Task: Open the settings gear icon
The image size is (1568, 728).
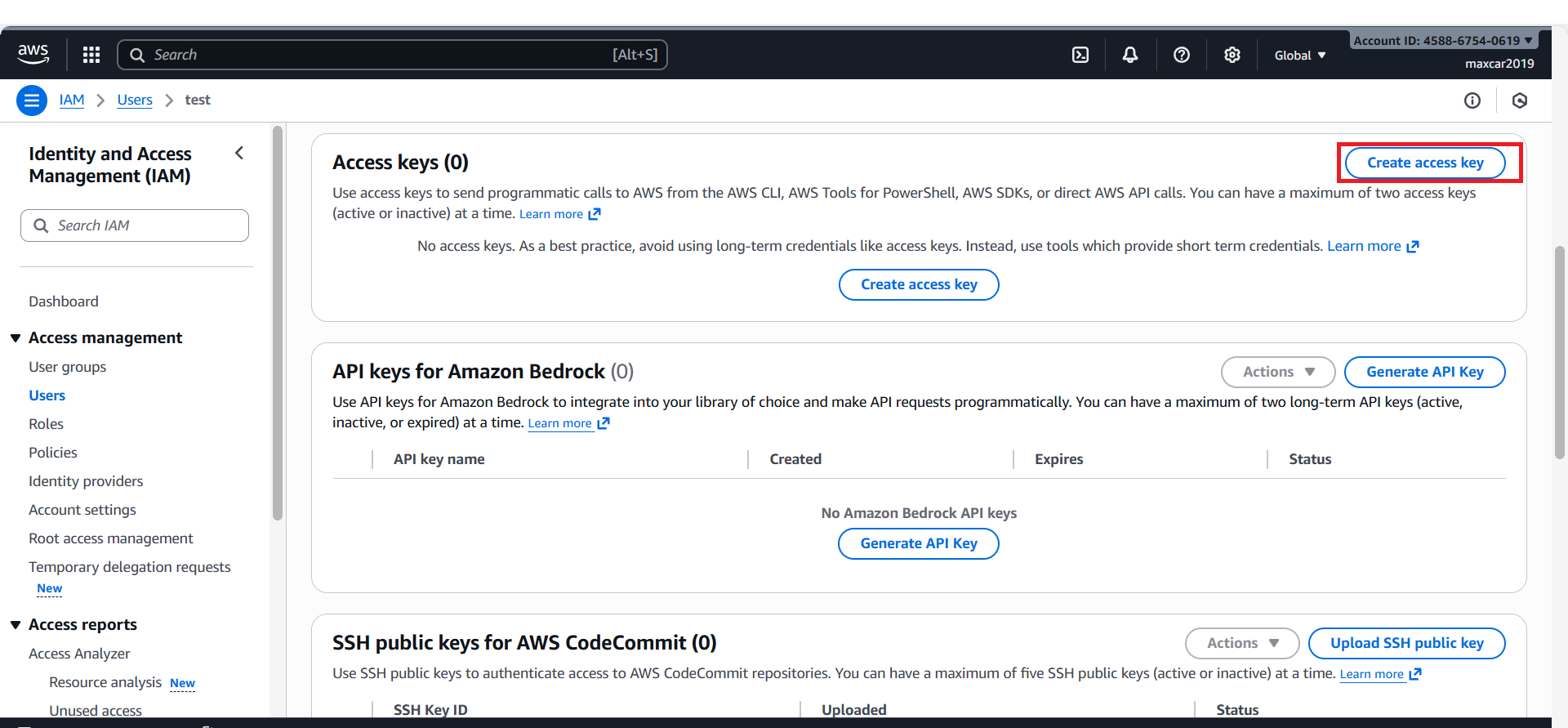Action: tap(1232, 55)
